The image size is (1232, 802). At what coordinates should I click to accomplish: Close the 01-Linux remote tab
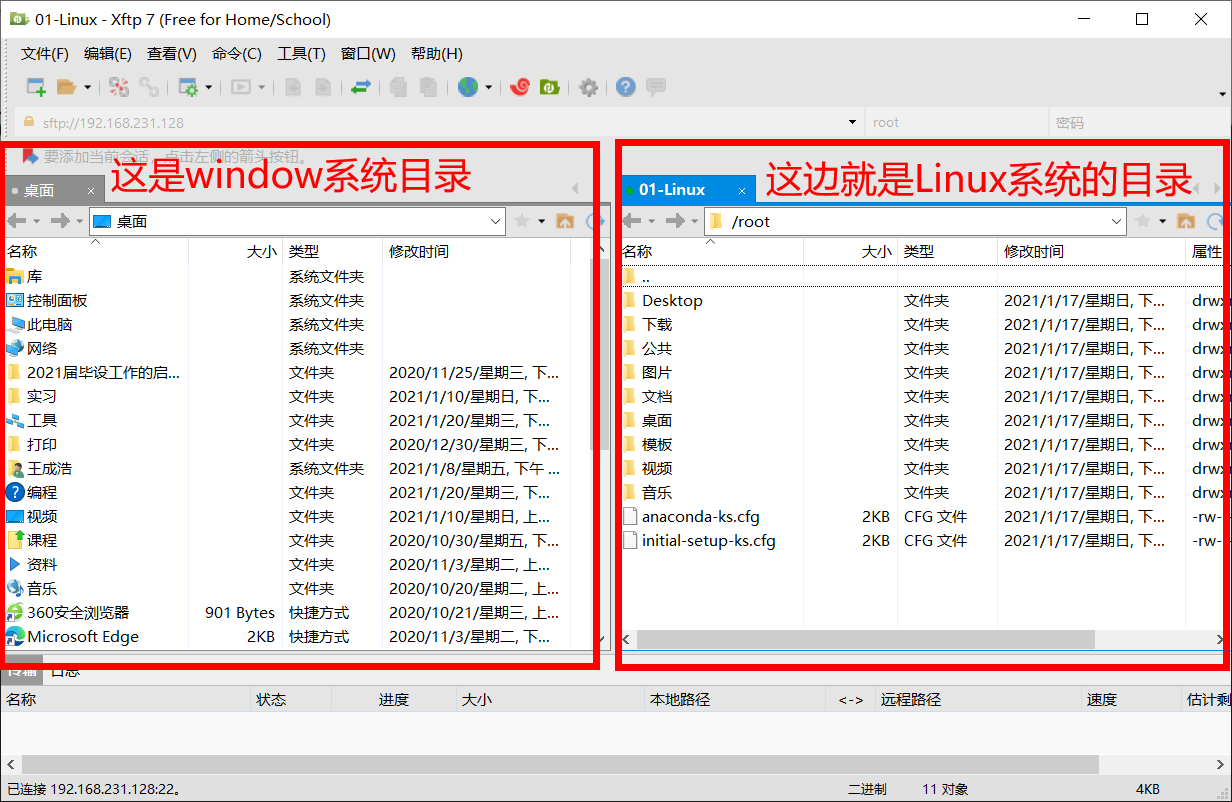[x=742, y=190]
